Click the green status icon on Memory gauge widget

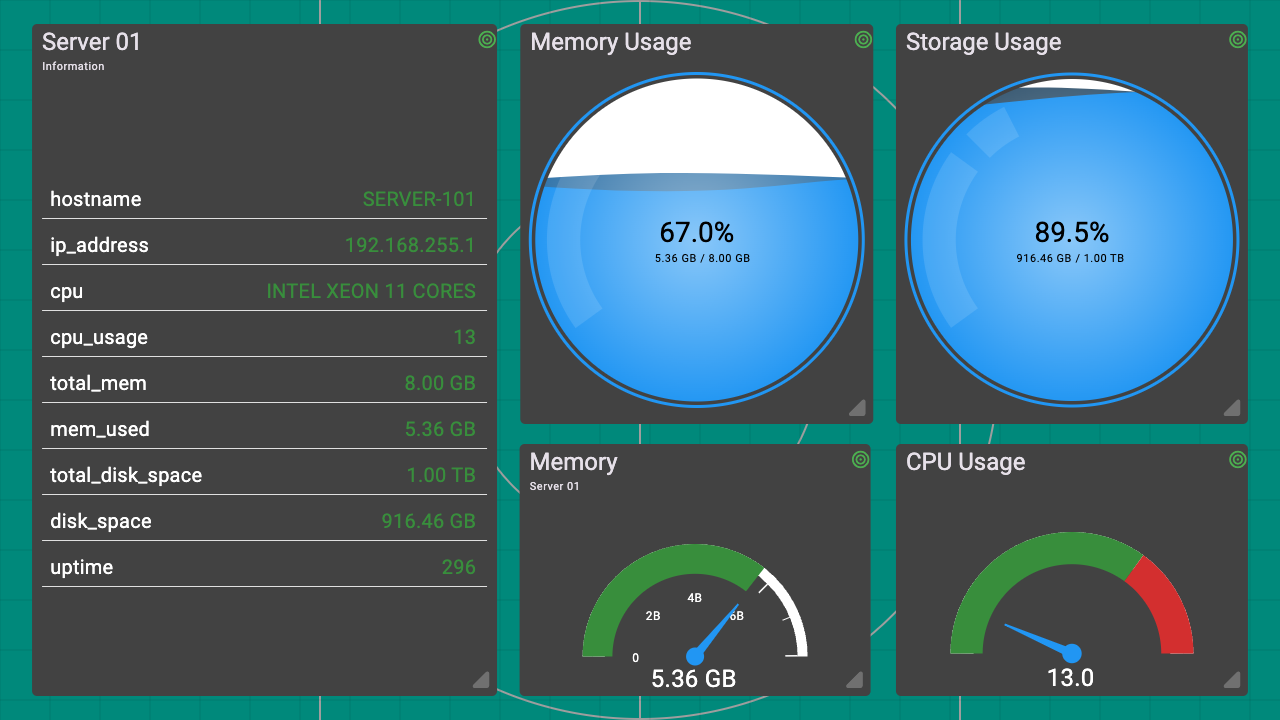[x=860, y=460]
